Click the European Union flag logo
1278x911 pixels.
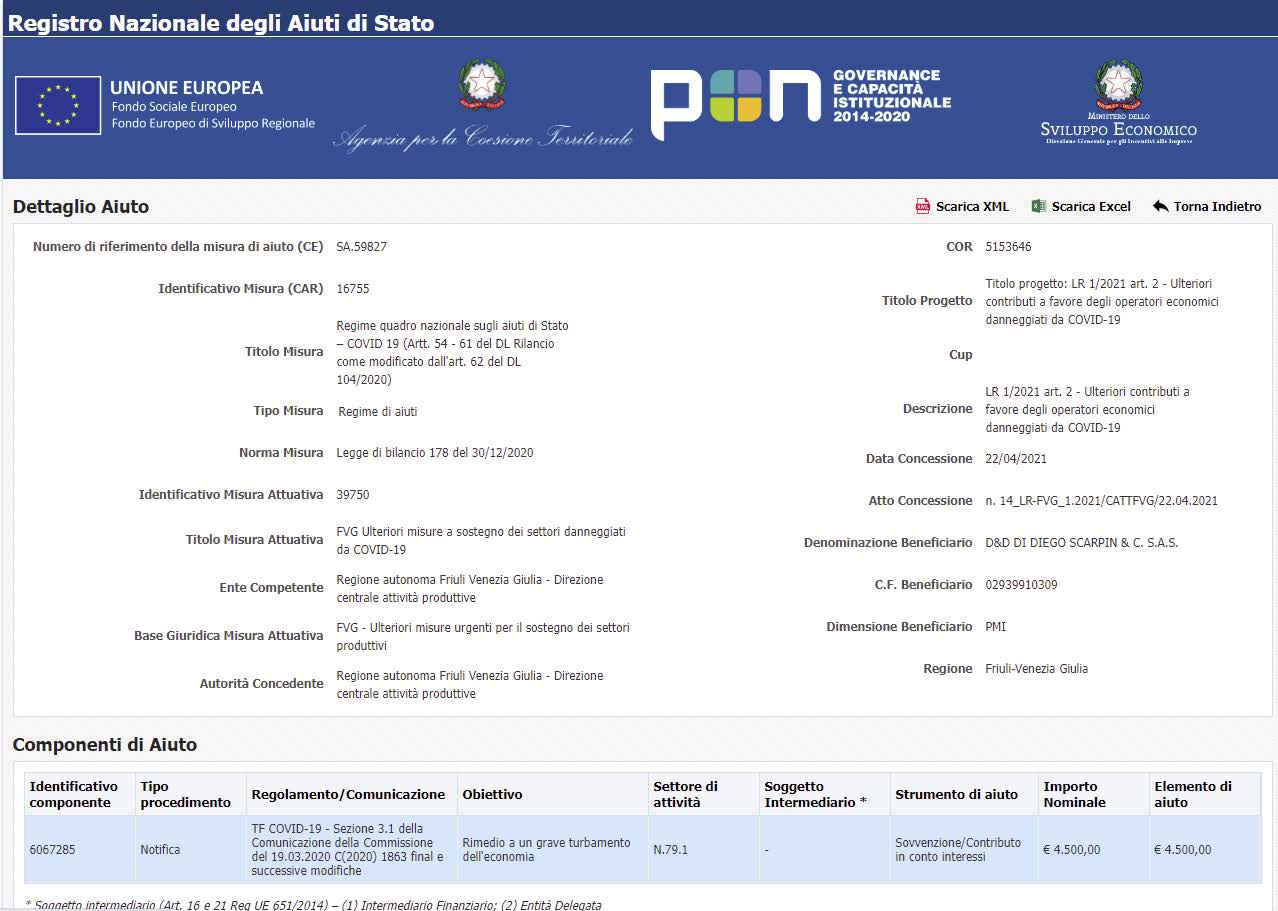58,105
